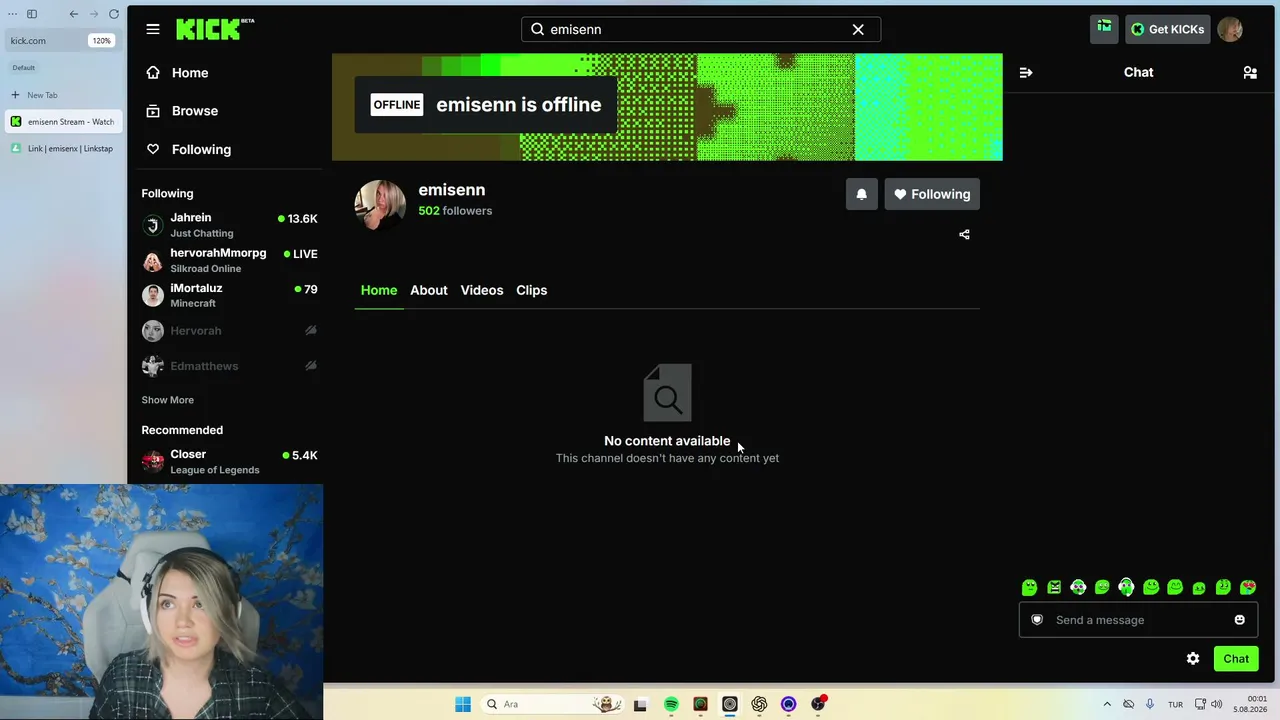Open Closer's League of Legends channel
This screenshot has height=720, width=1280.
coord(230,461)
